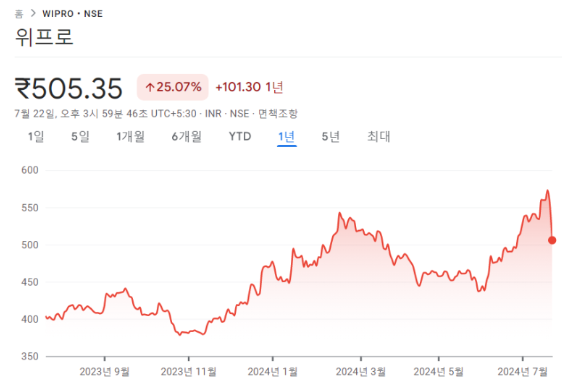Switch to the 1일 range tab
The image size is (562, 391).
pyautogui.click(x=36, y=136)
